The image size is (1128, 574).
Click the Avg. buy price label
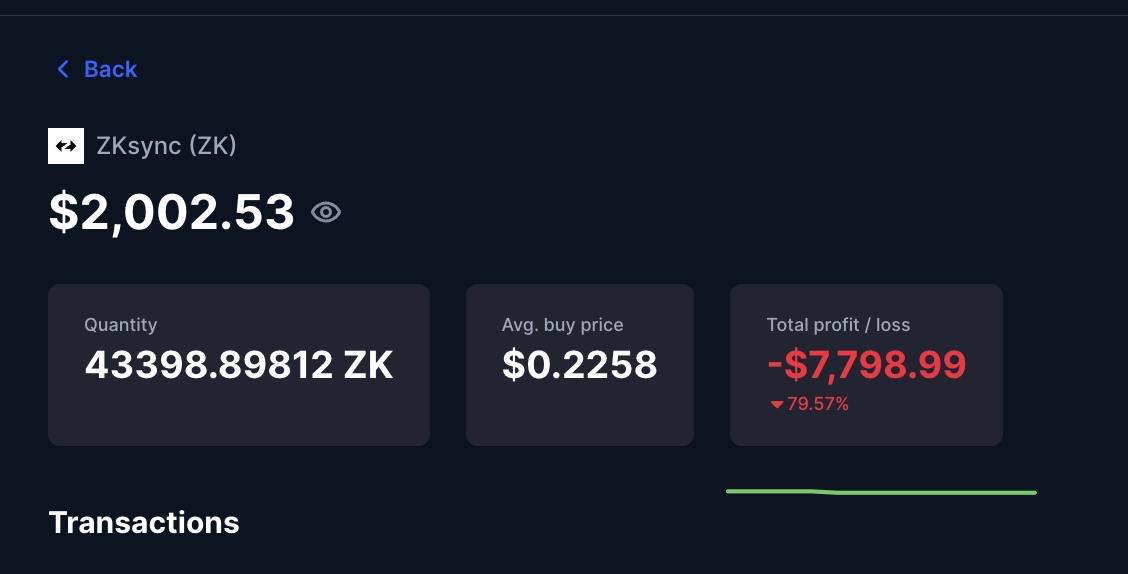pyautogui.click(x=563, y=325)
